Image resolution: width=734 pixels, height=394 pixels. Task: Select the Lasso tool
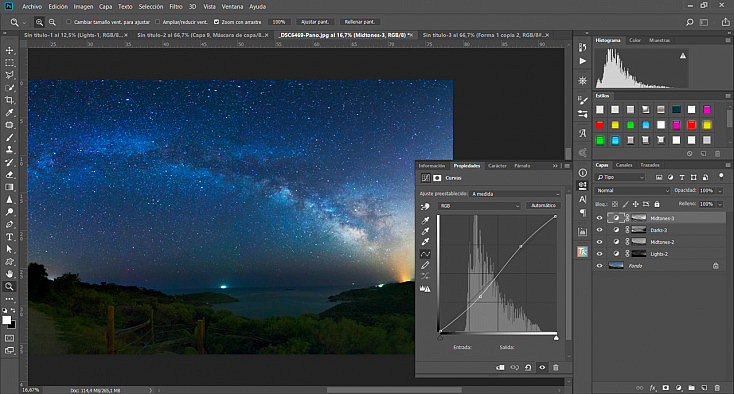(9, 75)
